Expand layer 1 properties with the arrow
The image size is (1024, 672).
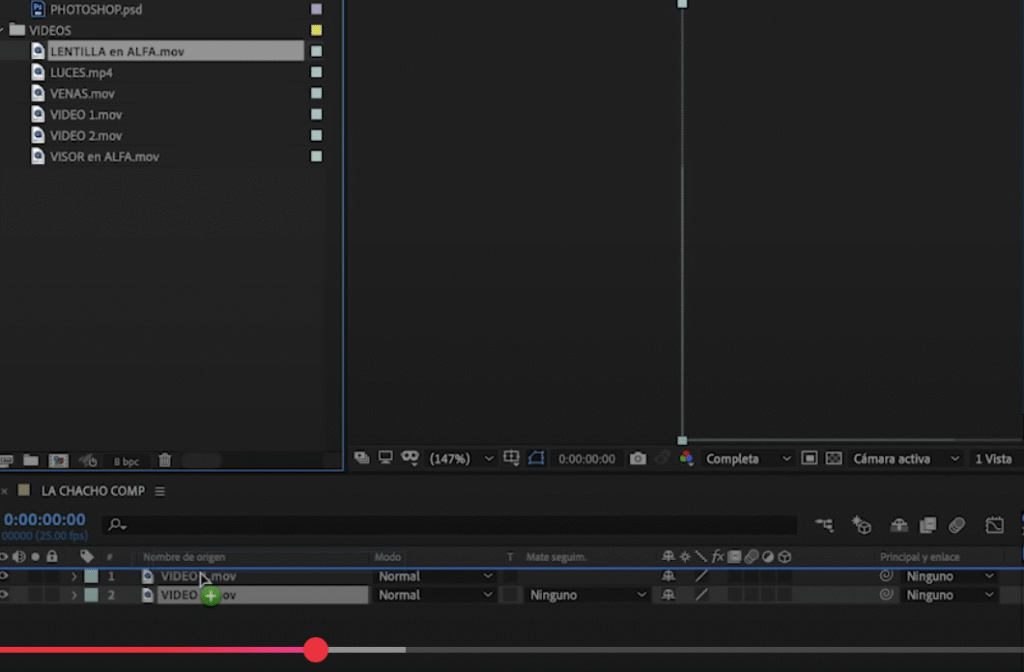74,577
